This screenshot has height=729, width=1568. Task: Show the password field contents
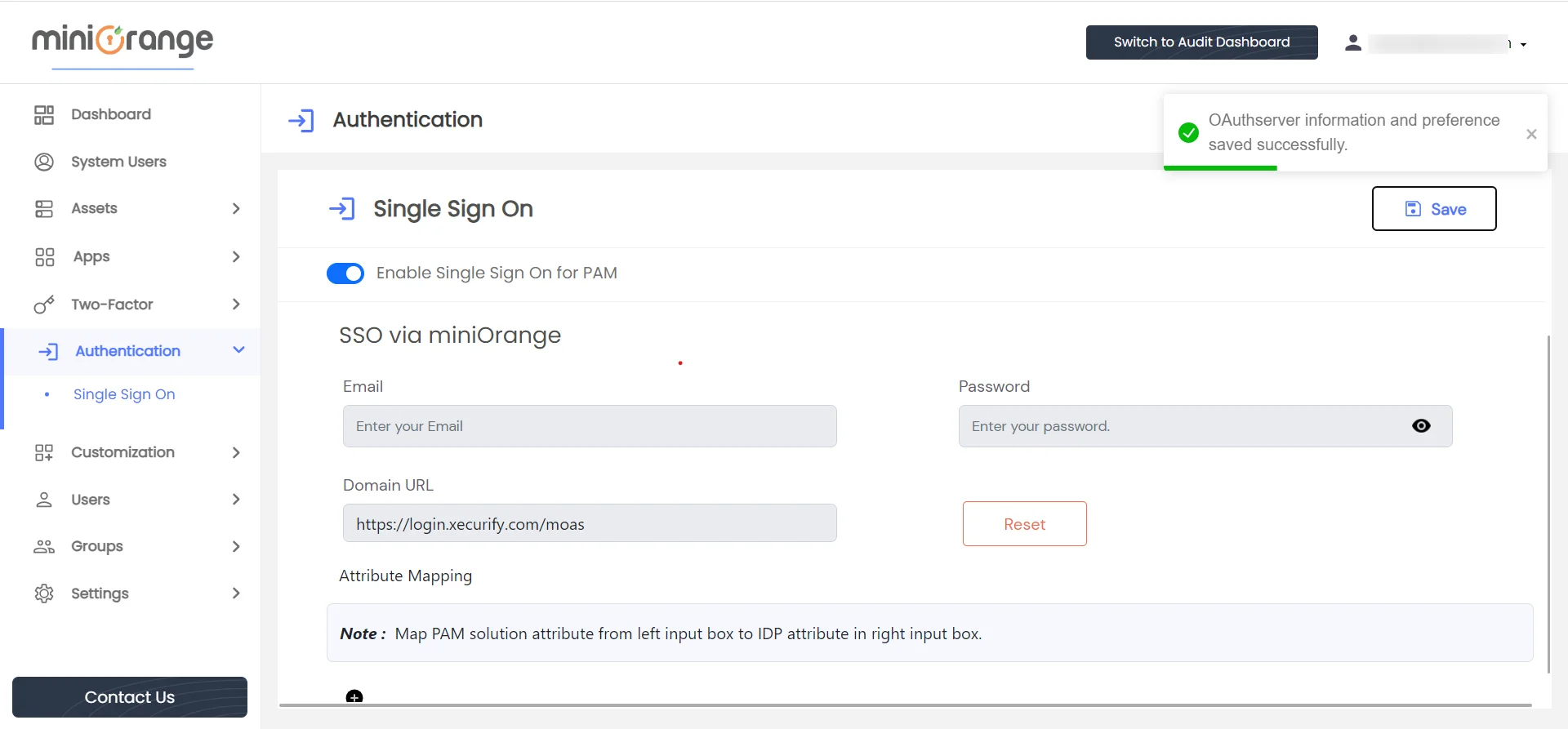[x=1422, y=425]
